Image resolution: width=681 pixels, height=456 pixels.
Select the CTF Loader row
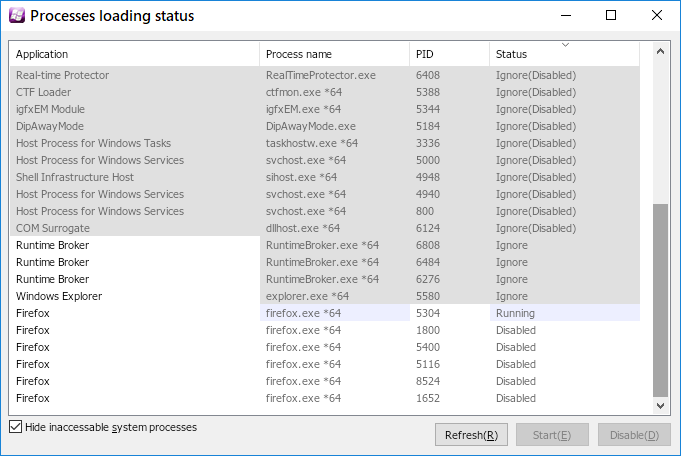pyautogui.click(x=325, y=92)
